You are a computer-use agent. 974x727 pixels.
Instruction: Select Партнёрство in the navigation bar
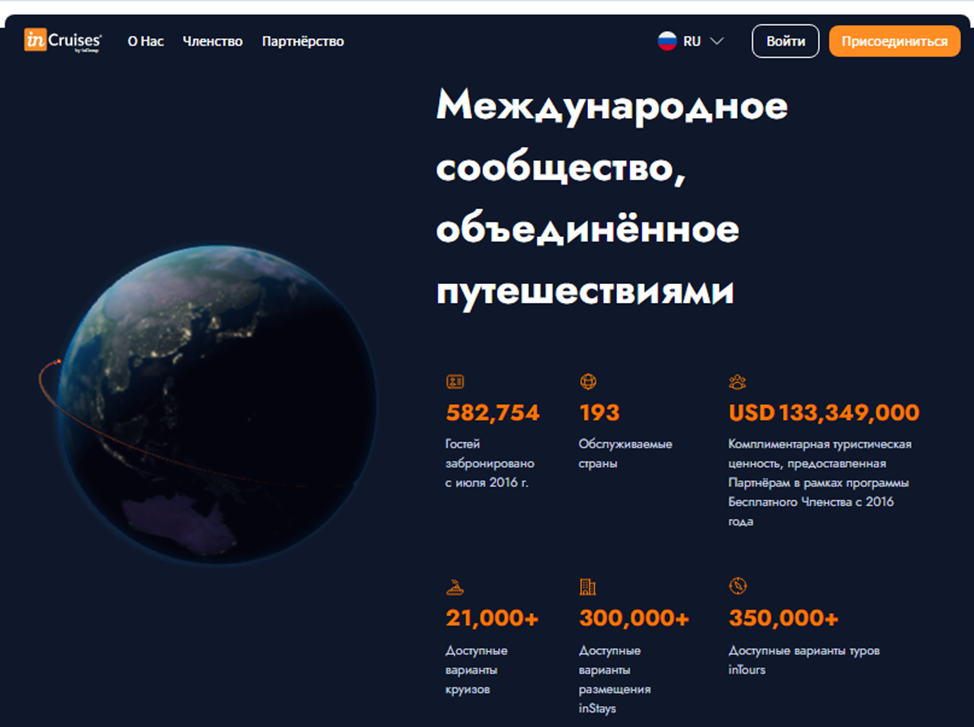coord(302,42)
